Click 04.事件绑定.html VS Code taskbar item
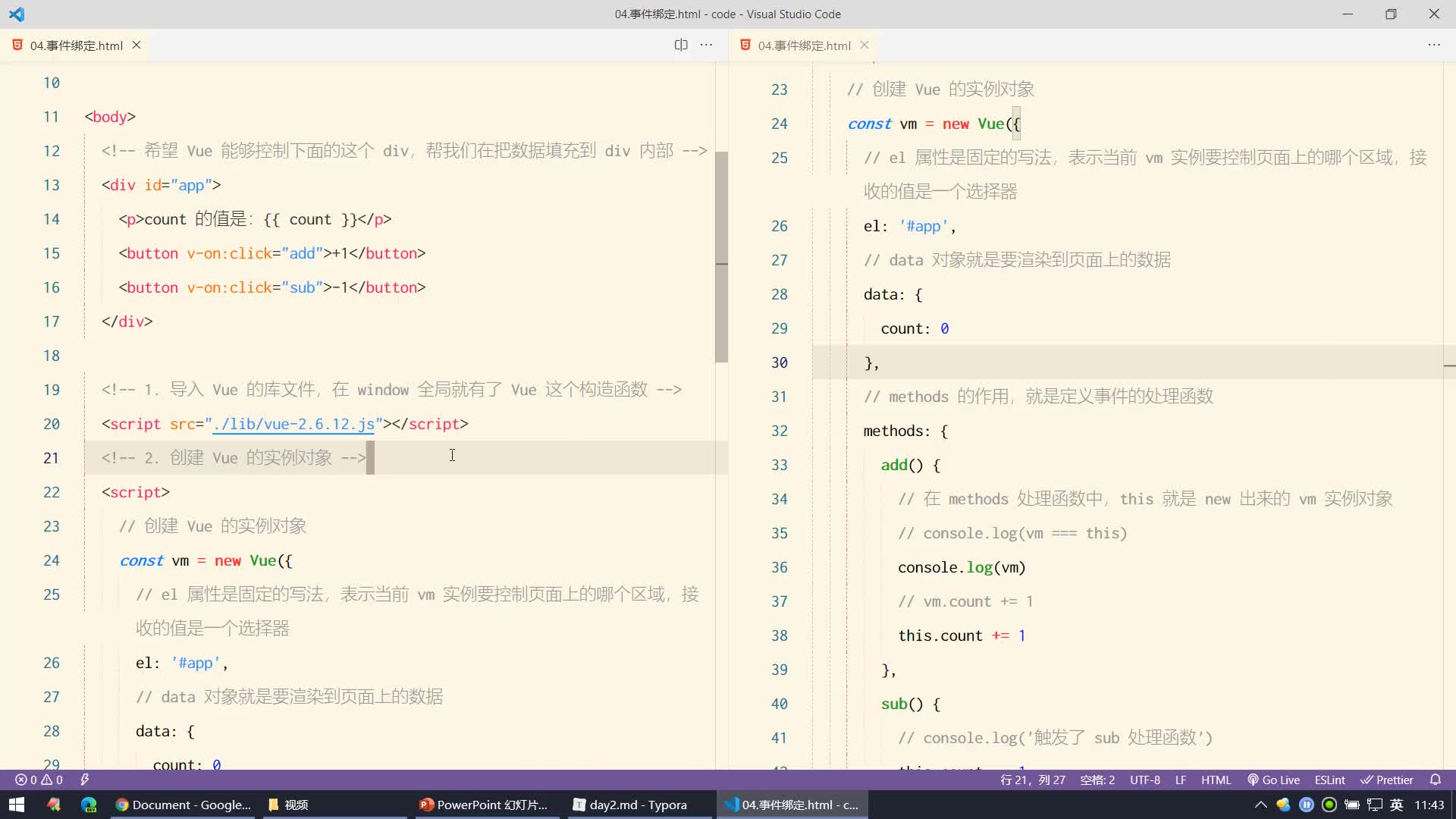 [x=792, y=805]
